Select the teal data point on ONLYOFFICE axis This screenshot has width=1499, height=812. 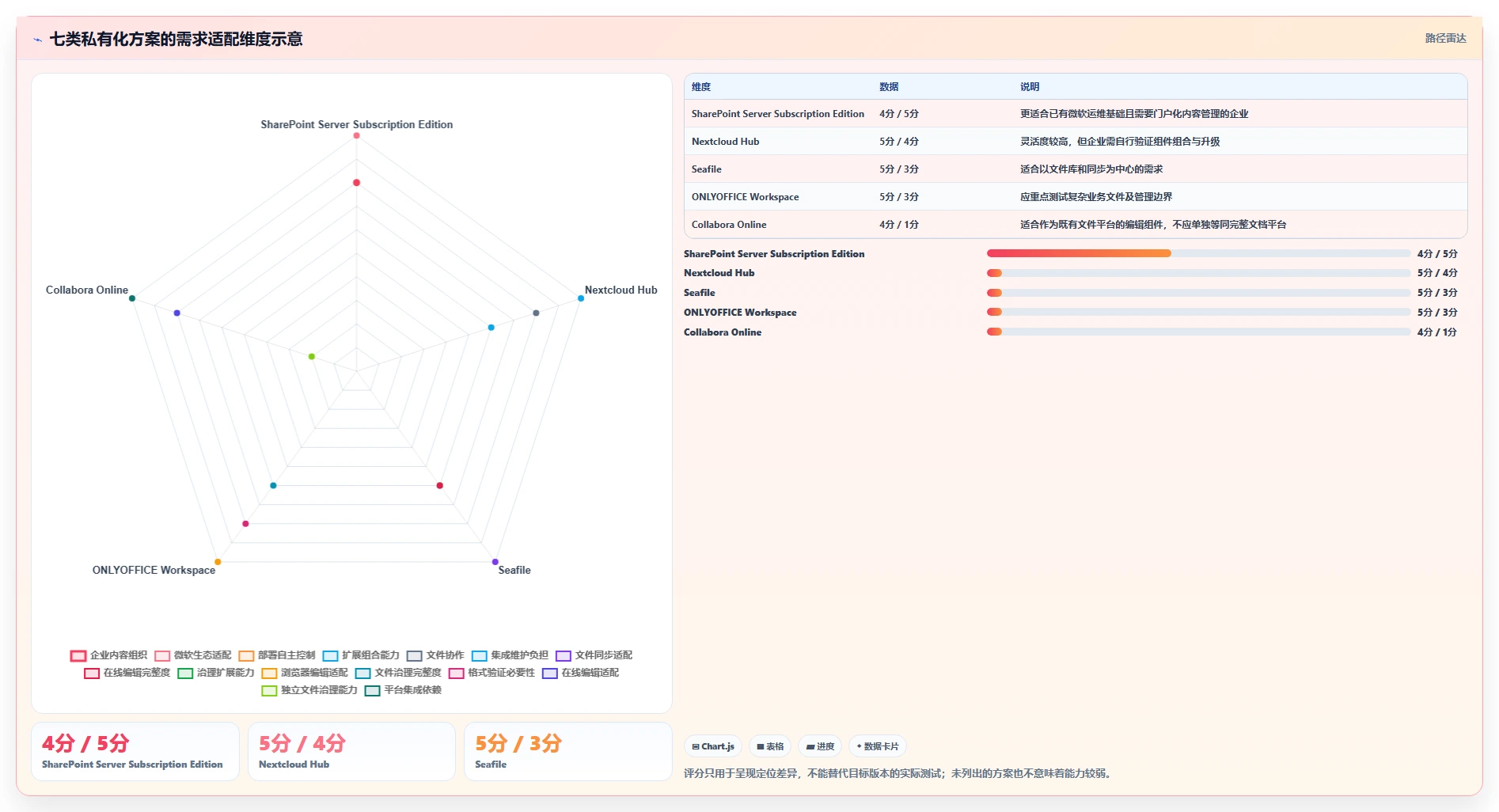273,485
